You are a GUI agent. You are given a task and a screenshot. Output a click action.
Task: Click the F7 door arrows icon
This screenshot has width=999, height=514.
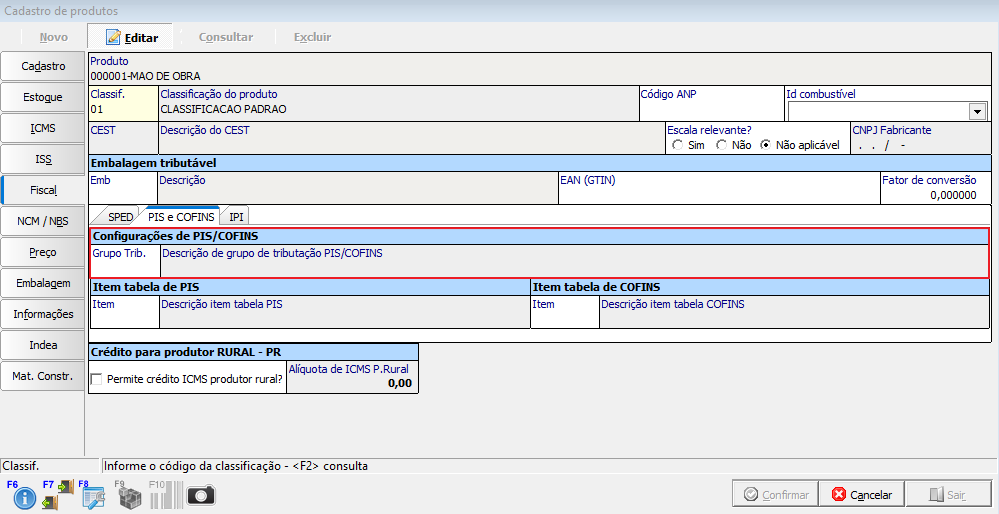(x=58, y=495)
